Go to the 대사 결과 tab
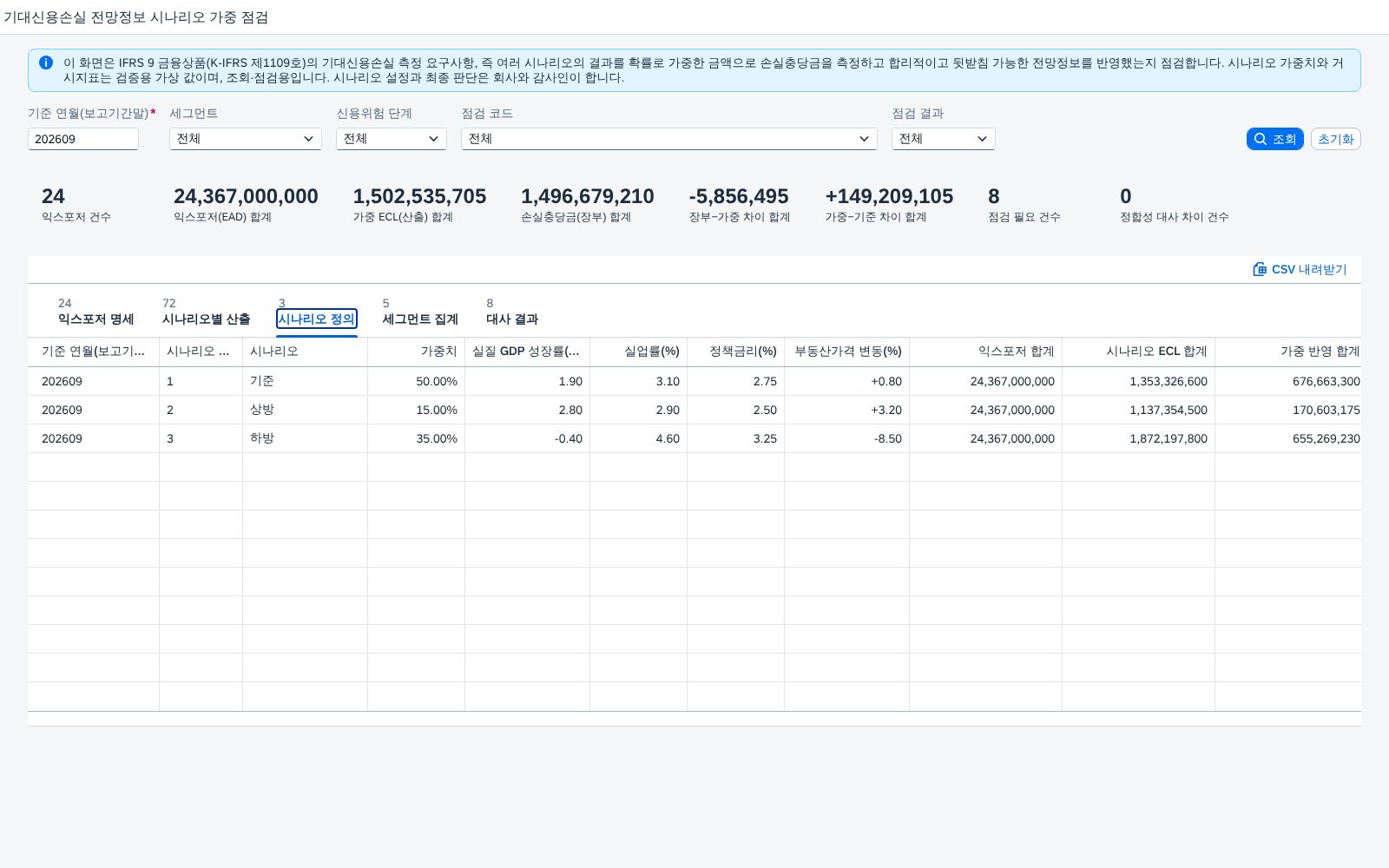The image size is (1389, 868). (x=512, y=312)
